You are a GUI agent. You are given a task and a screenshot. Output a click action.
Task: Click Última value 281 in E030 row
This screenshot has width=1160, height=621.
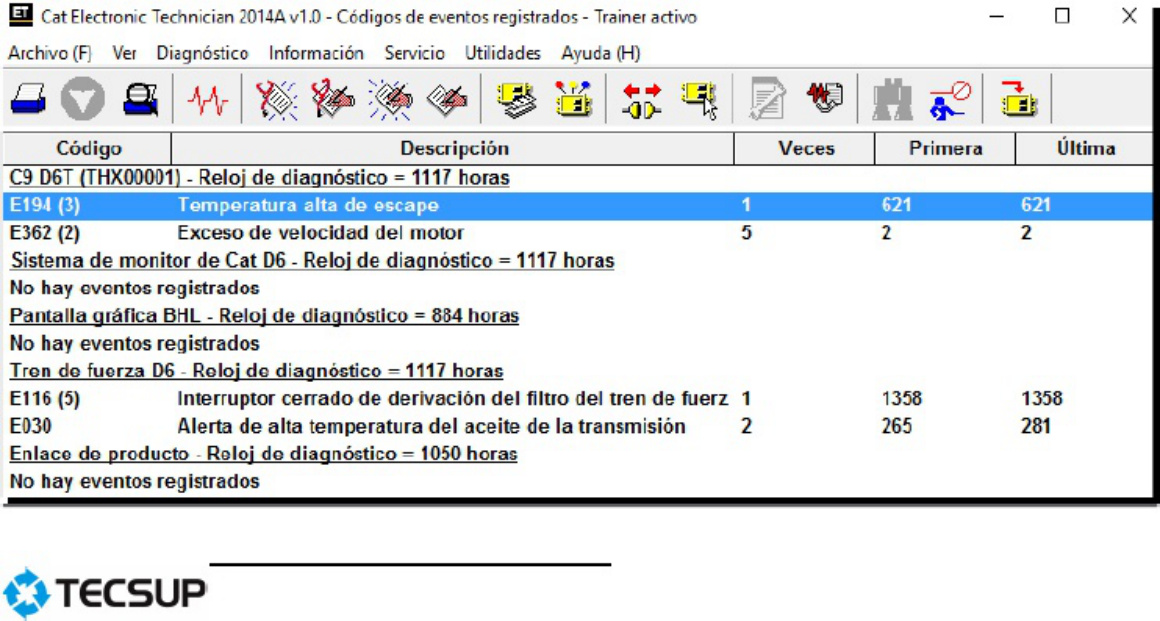(x=1036, y=426)
